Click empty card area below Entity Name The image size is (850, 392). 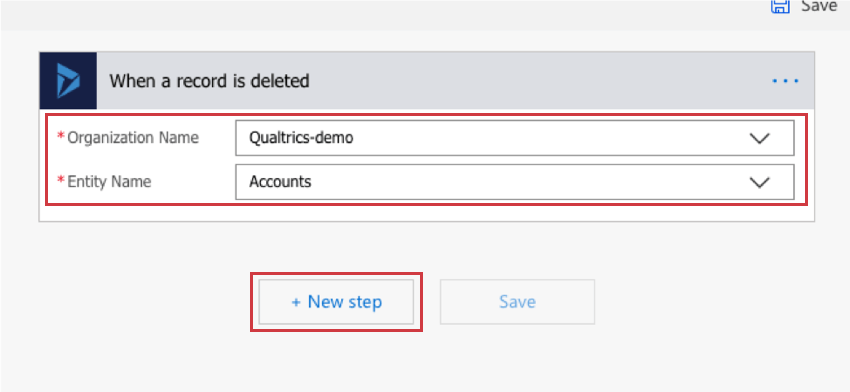426,213
